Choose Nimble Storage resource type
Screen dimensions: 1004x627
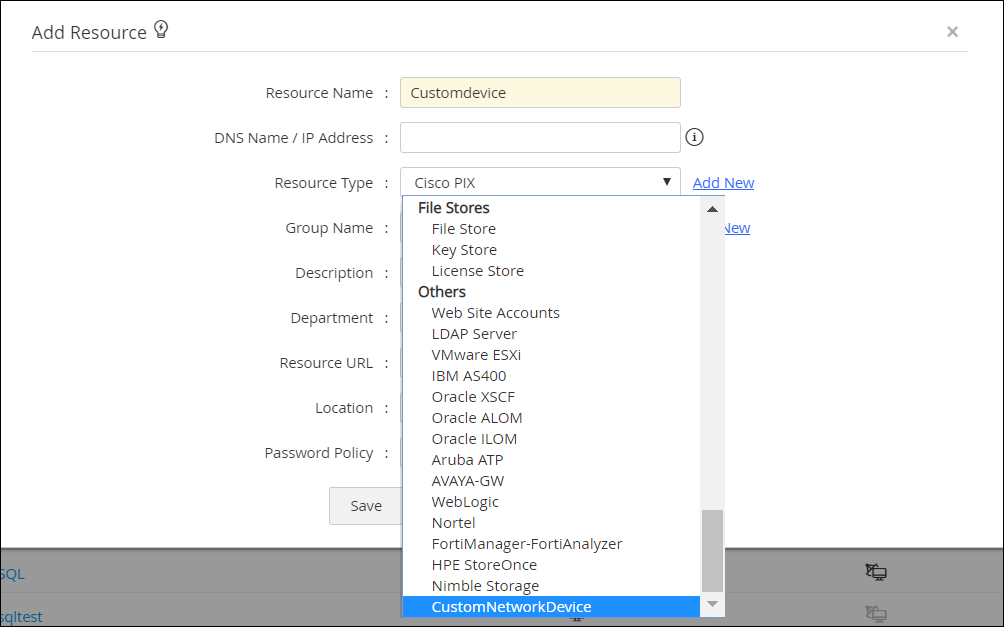pyautogui.click(x=485, y=586)
